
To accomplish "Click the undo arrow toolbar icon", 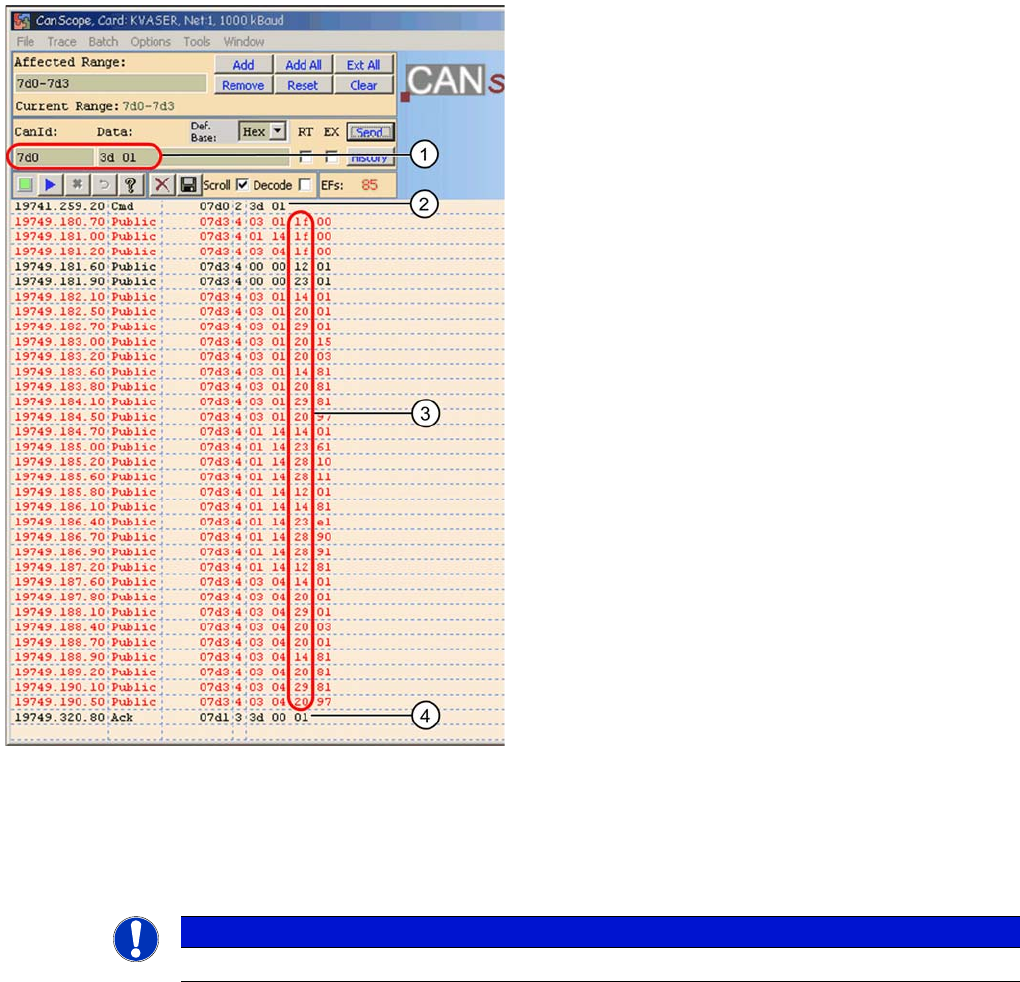I will (x=103, y=185).
